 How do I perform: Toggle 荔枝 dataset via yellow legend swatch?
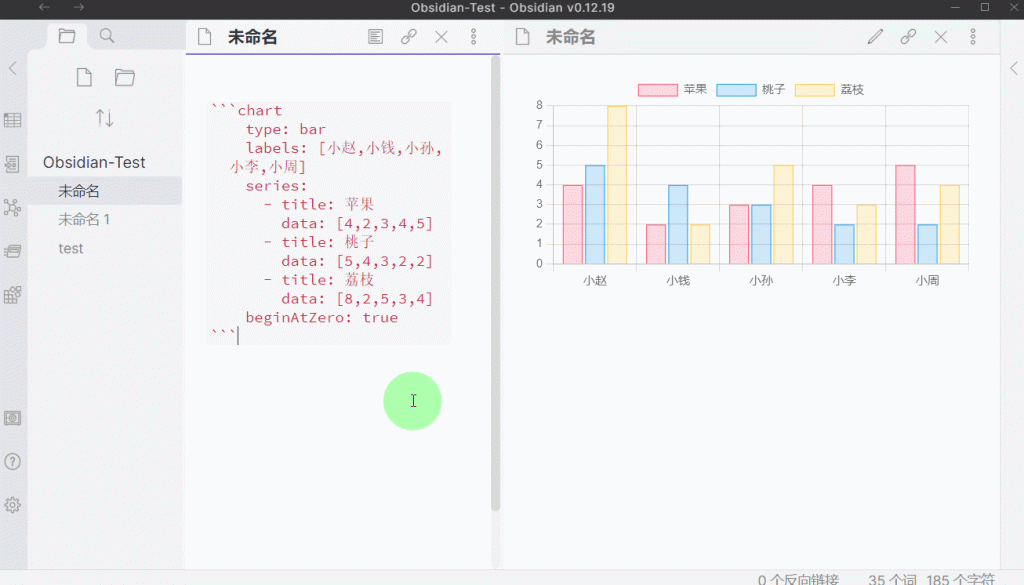pos(814,90)
